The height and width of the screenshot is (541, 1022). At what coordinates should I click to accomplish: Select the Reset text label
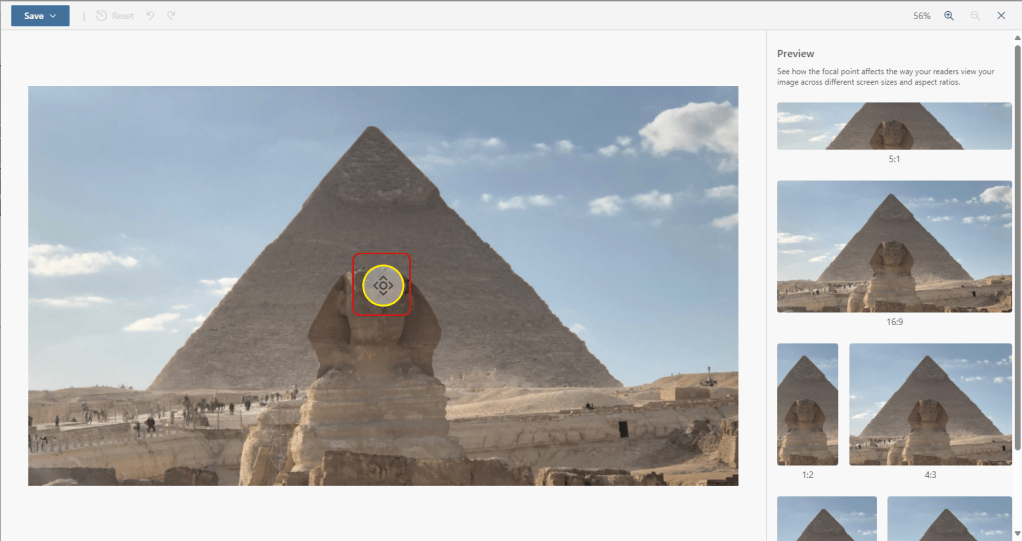123,16
